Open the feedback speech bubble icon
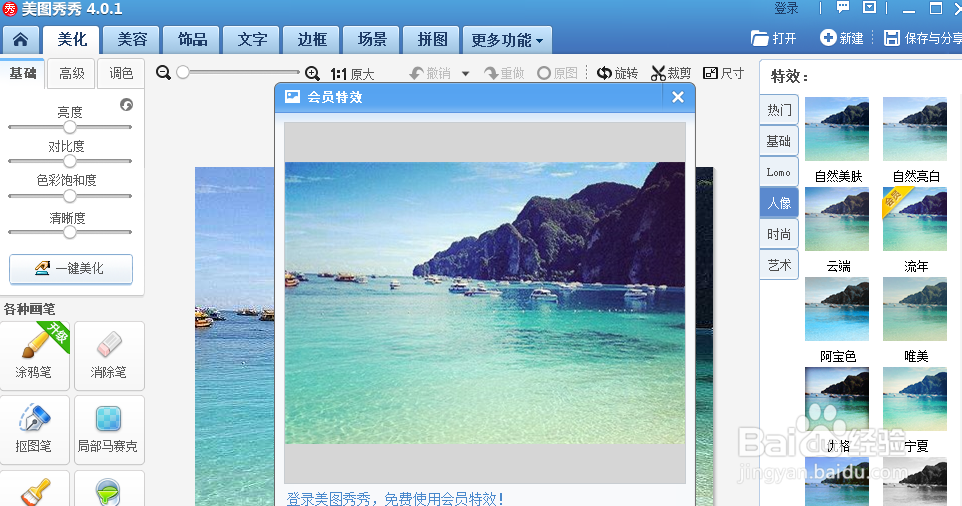The height and width of the screenshot is (506, 962). click(x=843, y=7)
